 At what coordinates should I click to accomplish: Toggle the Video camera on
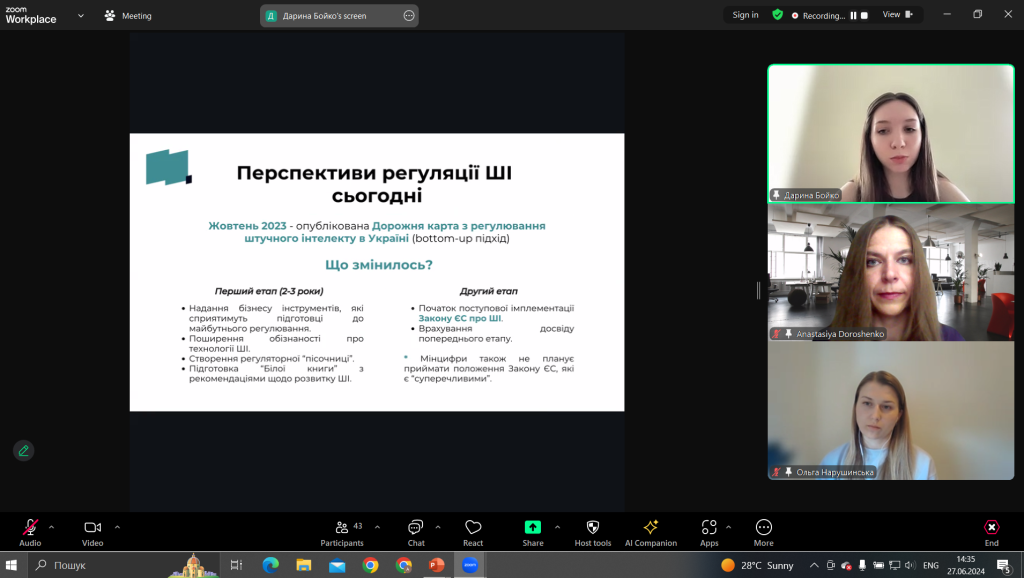[93, 533]
